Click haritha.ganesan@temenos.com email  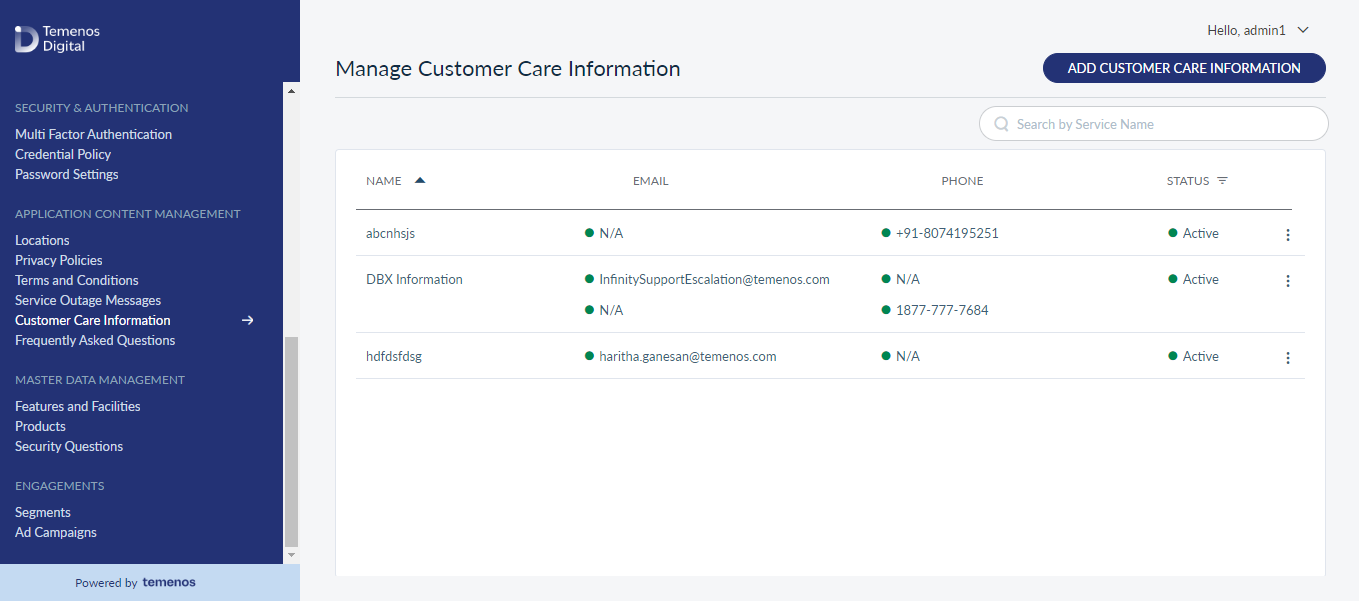[x=688, y=356]
